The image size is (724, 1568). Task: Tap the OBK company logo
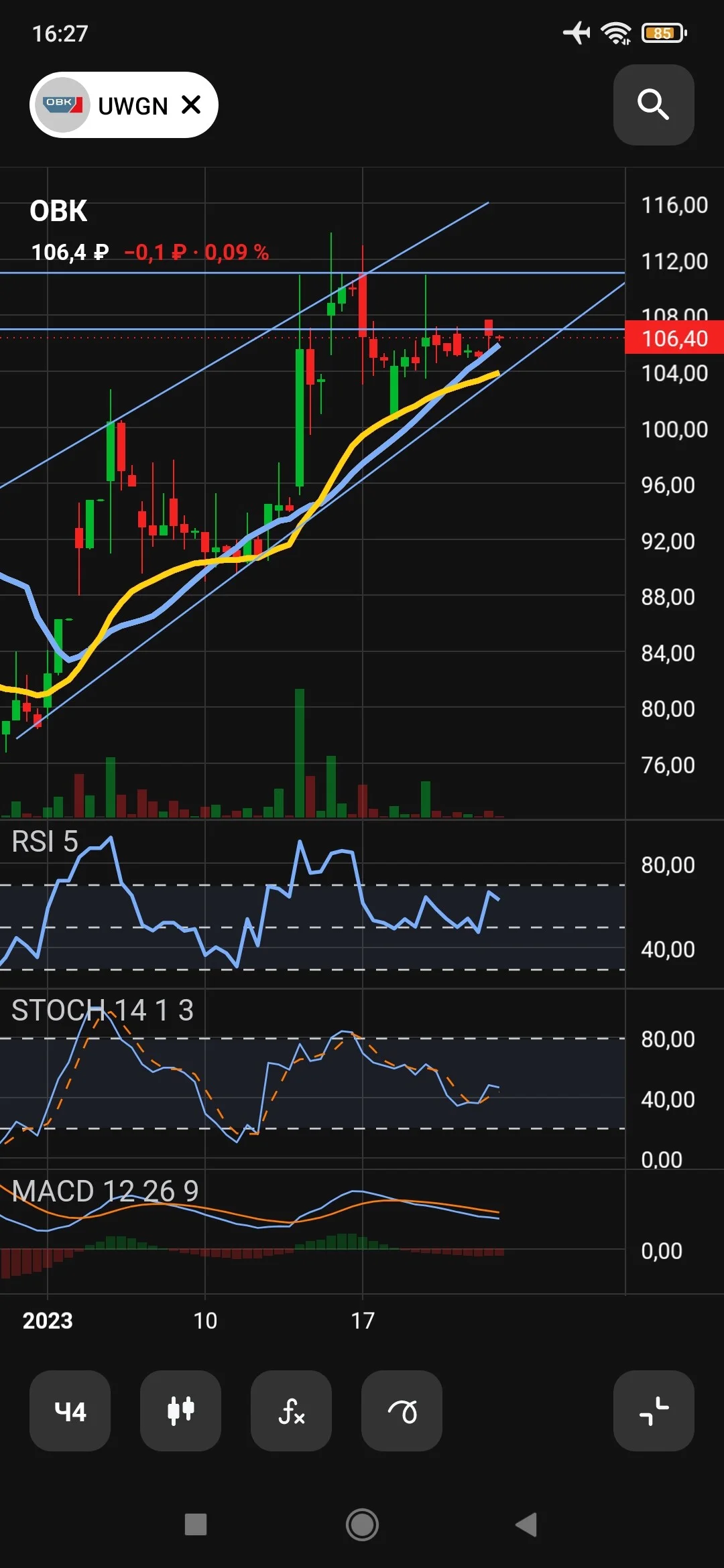coord(62,105)
